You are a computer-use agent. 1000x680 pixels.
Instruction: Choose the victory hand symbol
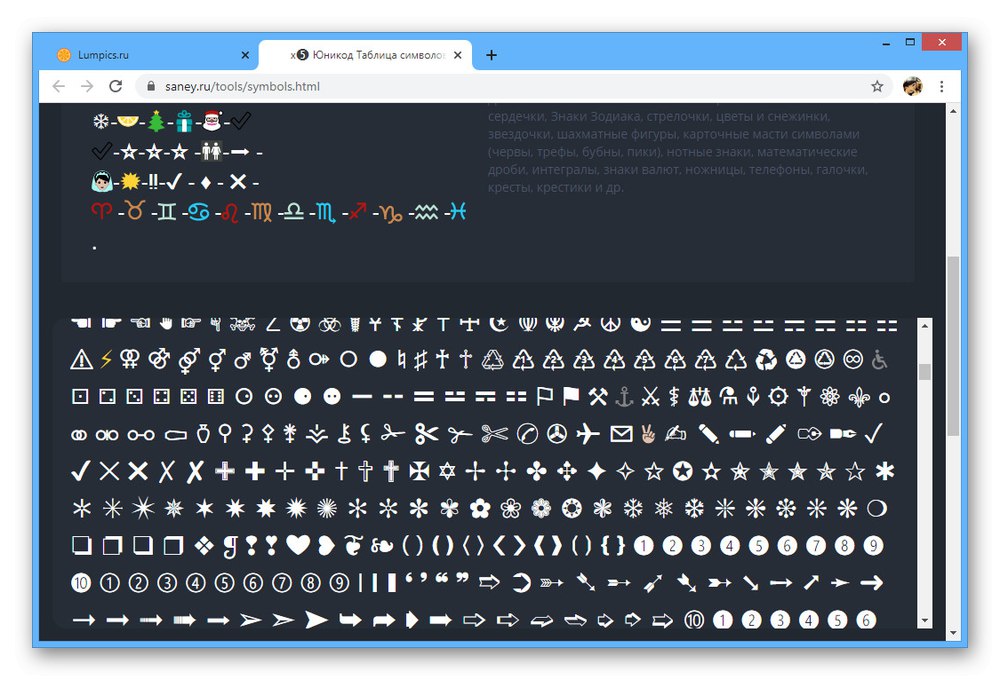(648, 434)
